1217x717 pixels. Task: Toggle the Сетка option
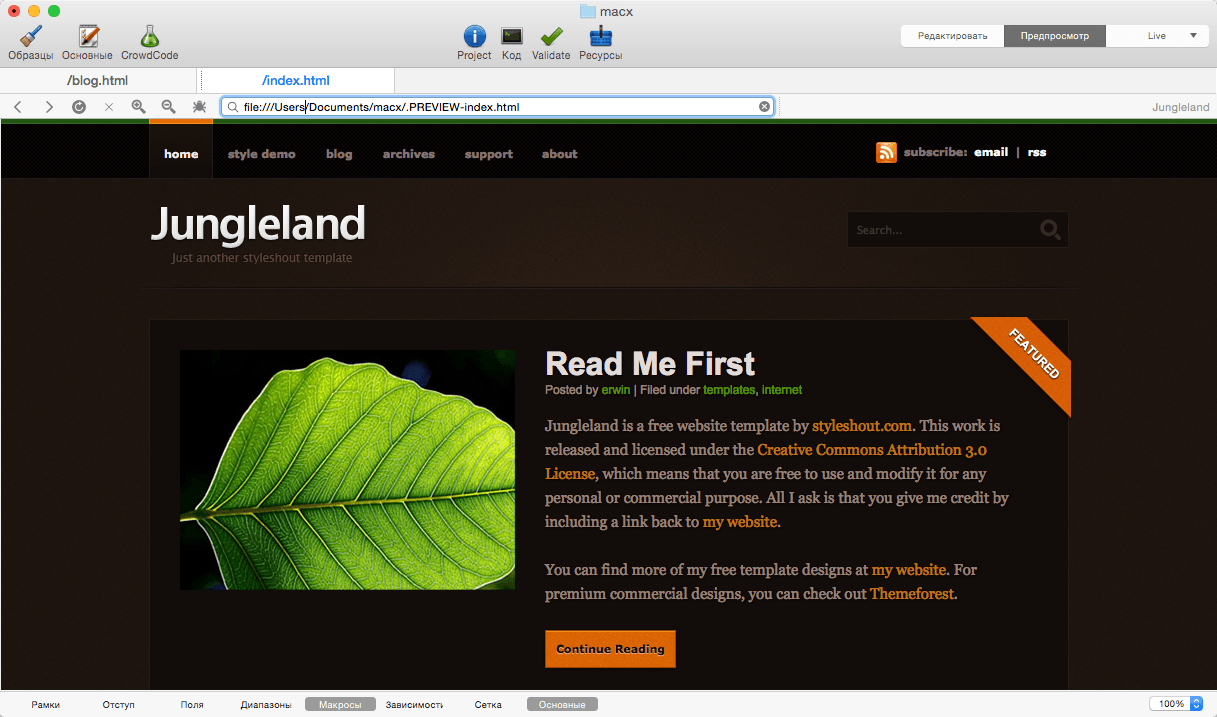pyautogui.click(x=488, y=705)
